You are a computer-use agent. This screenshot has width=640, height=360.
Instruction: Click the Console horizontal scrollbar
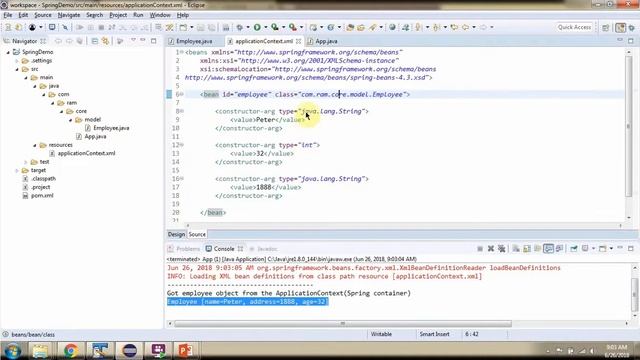(343, 324)
